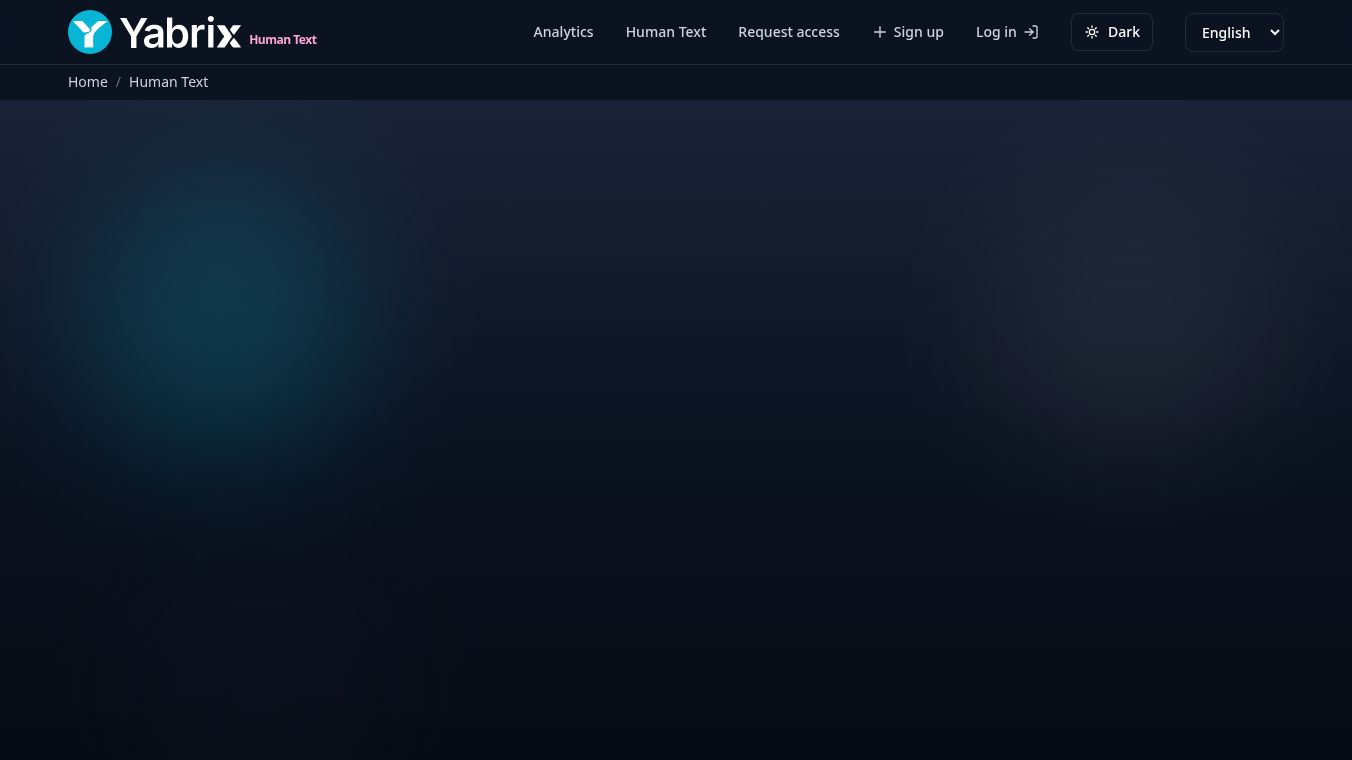Open the English language dropdown

tap(1234, 32)
